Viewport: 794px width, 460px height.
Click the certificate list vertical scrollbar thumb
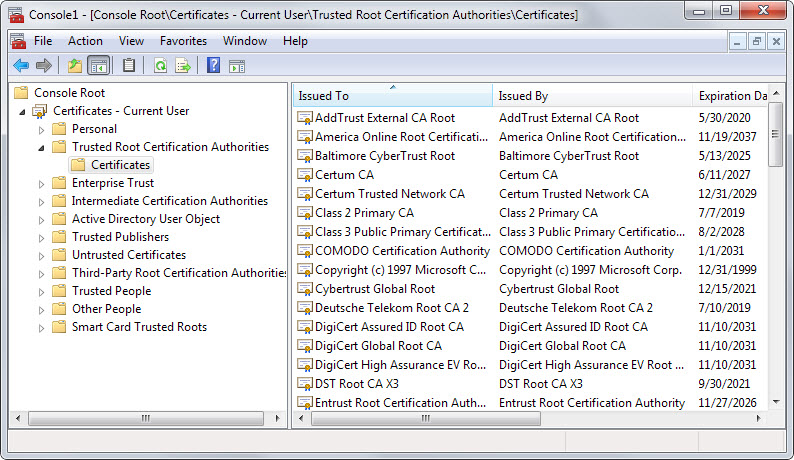point(775,134)
